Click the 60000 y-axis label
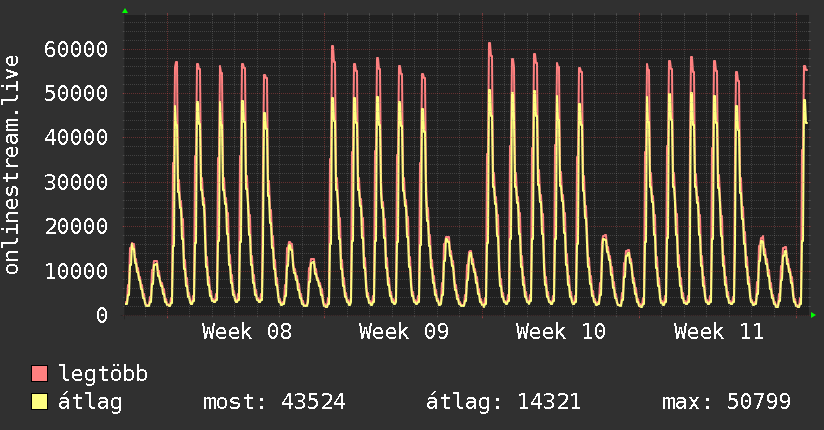Viewport: 824px width, 430px height. pos(76,49)
